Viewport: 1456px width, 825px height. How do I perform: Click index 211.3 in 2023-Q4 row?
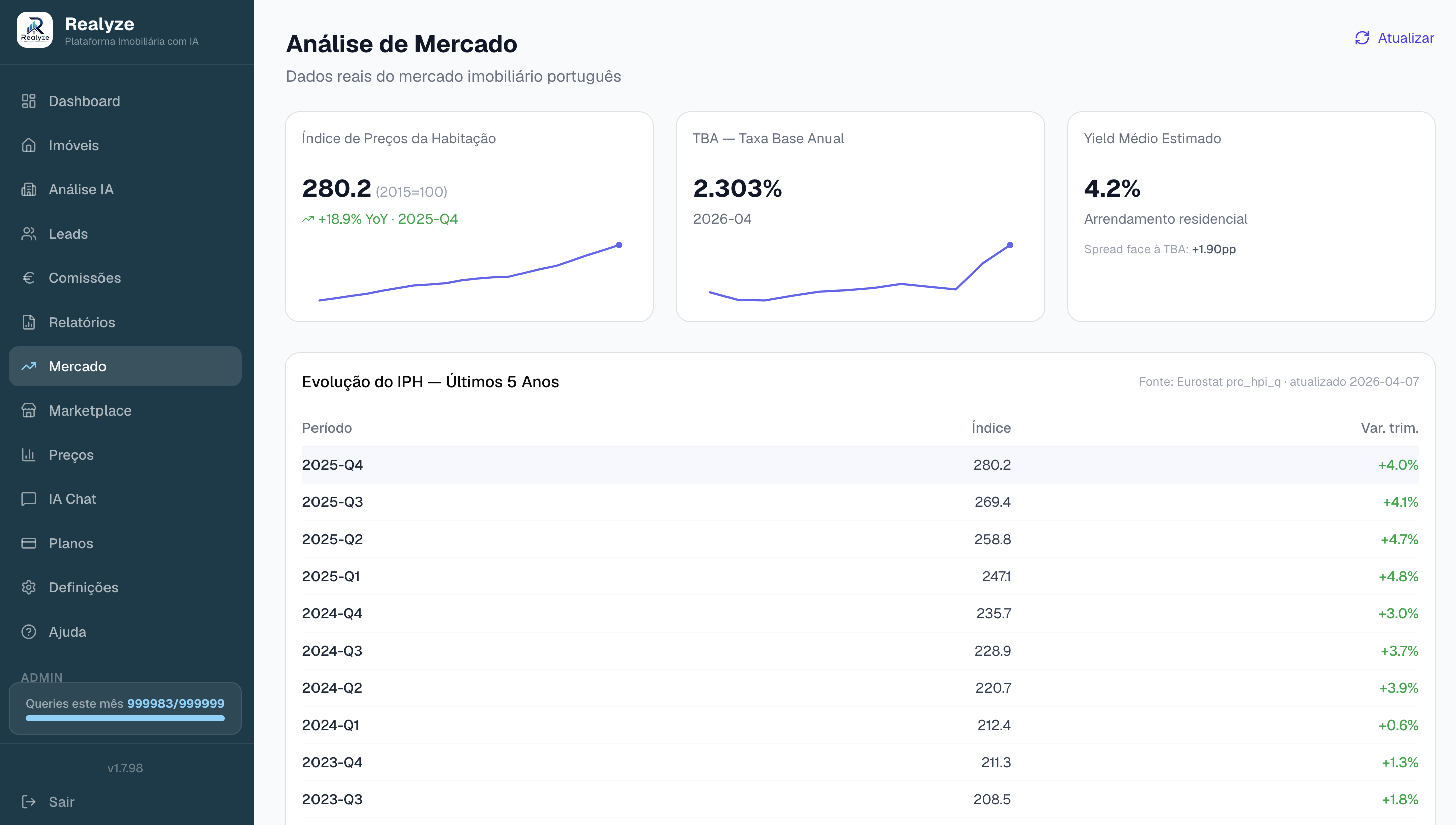(x=996, y=762)
